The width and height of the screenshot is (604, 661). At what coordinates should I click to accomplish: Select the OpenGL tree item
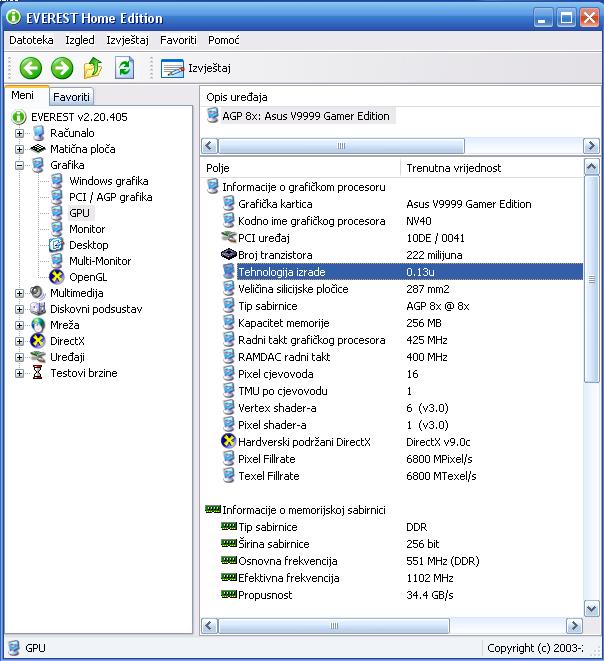[x=87, y=277]
